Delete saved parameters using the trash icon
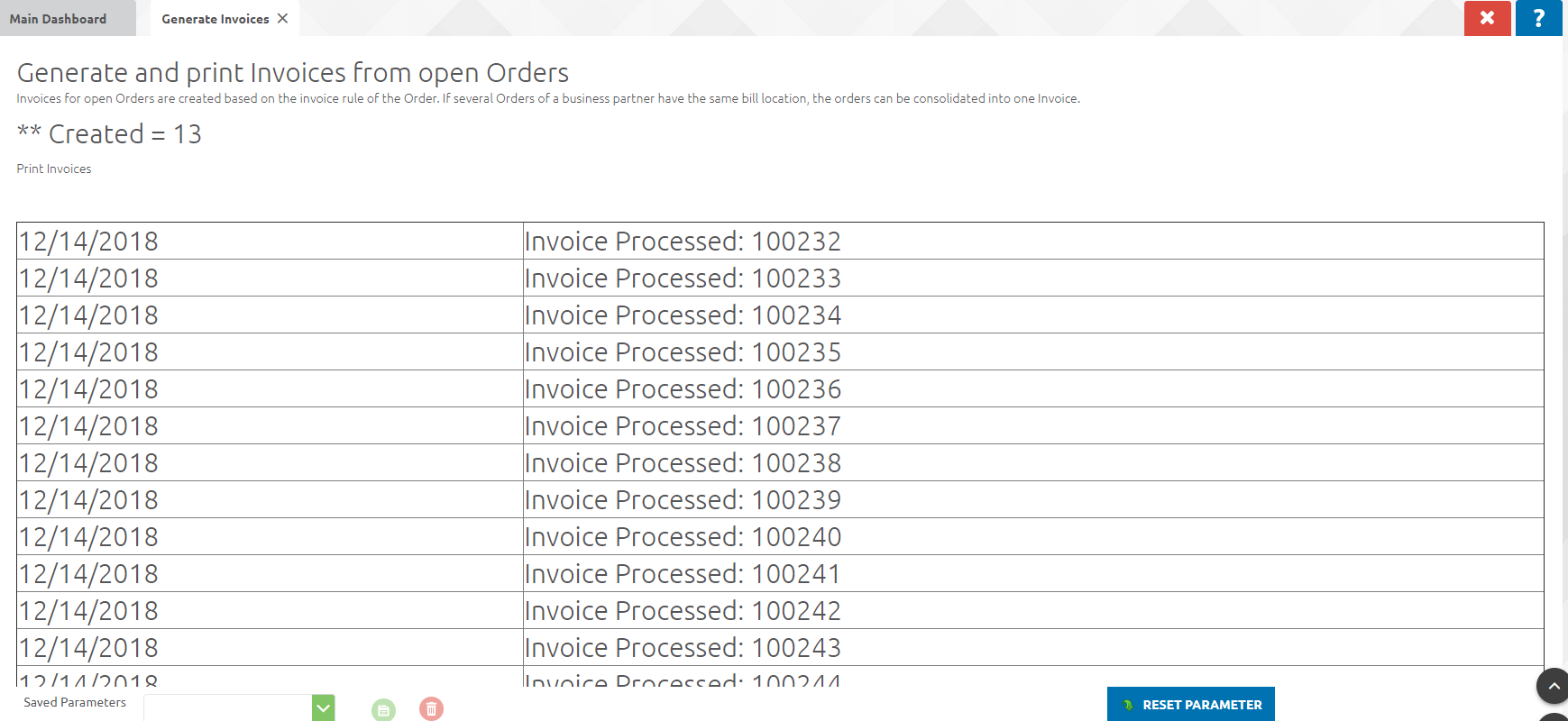The height and width of the screenshot is (721, 1568). point(431,709)
